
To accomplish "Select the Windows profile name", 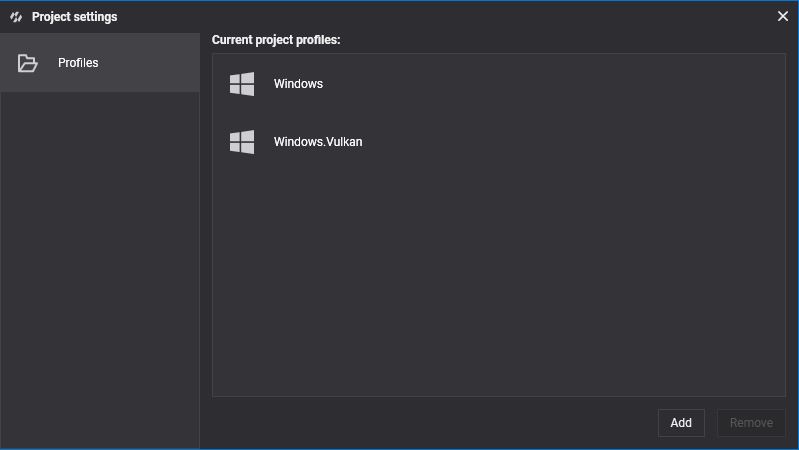I will 298,84.
